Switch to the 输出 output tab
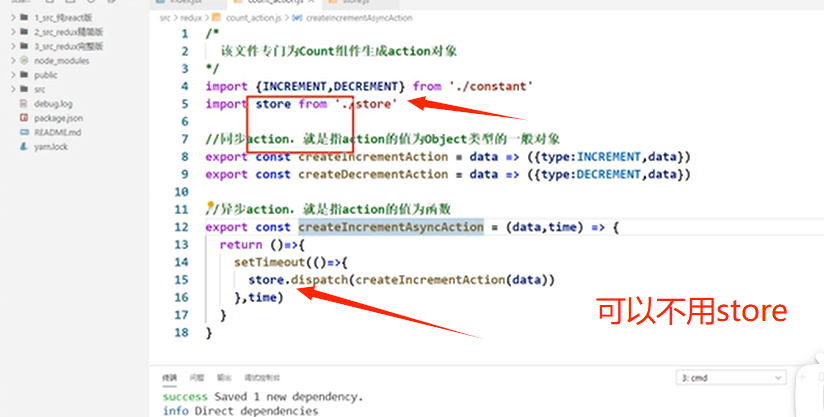 coord(224,378)
